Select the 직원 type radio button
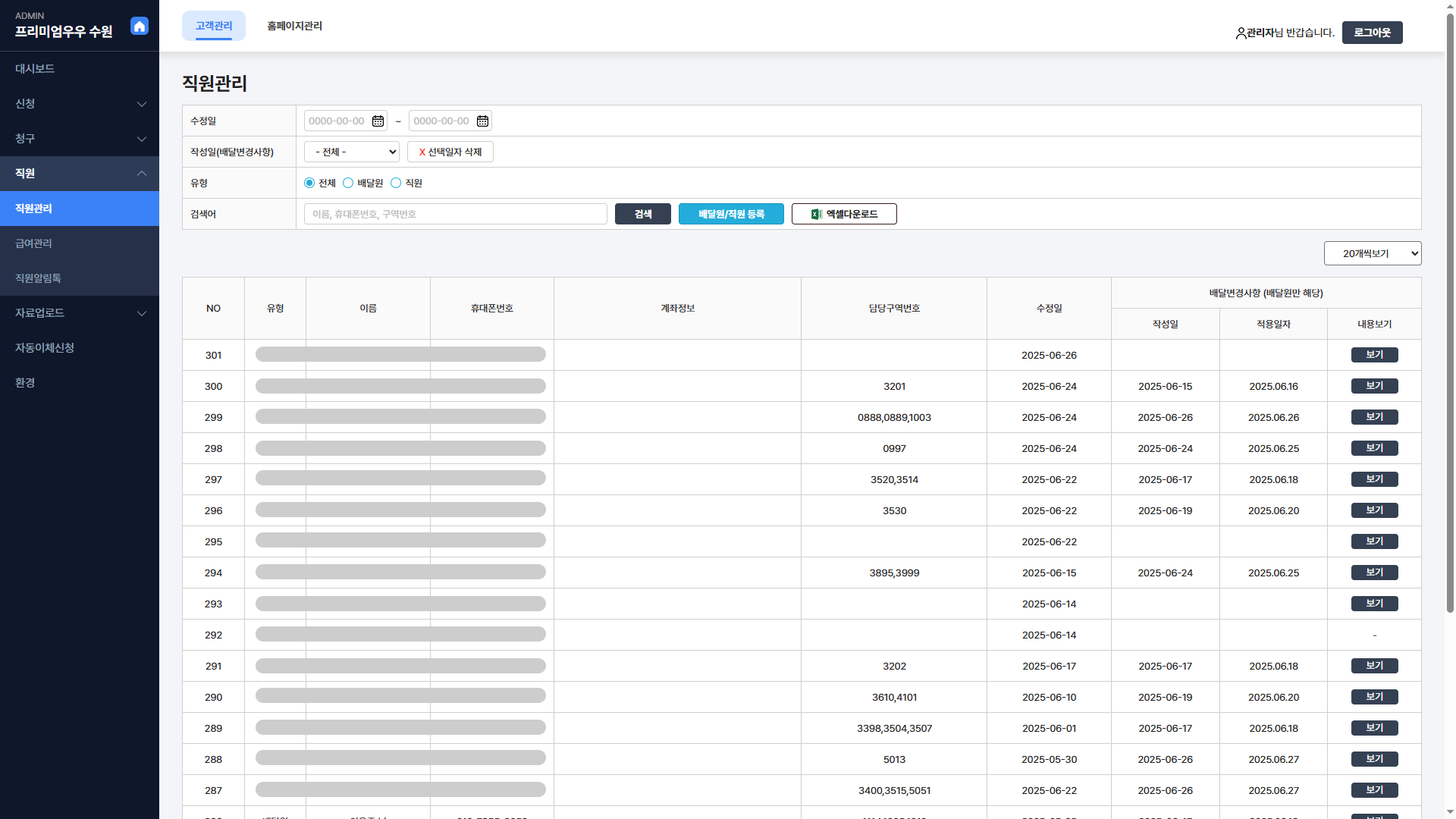The width and height of the screenshot is (1456, 819). point(396,184)
